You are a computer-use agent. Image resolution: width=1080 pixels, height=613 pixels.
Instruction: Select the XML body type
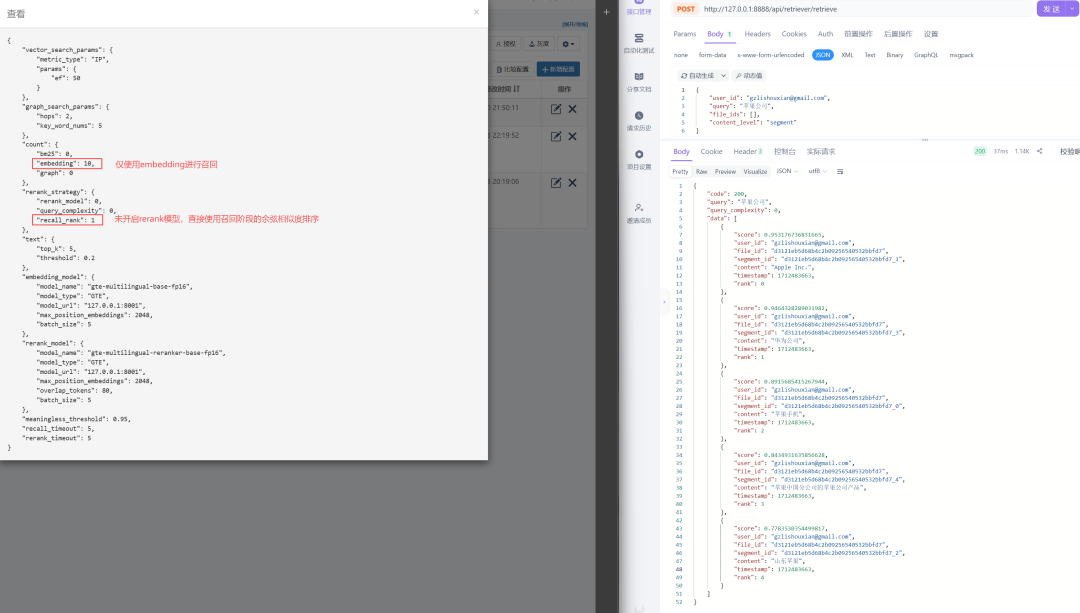pos(847,55)
